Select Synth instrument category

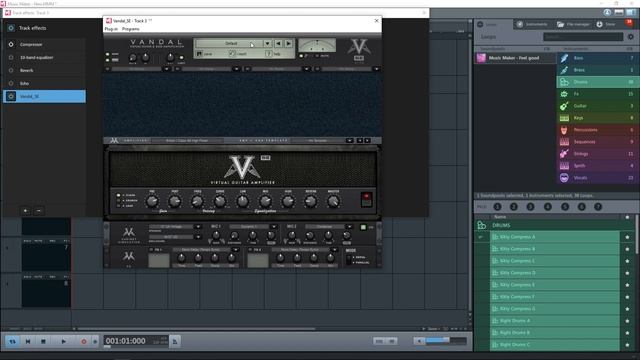[x=597, y=166]
